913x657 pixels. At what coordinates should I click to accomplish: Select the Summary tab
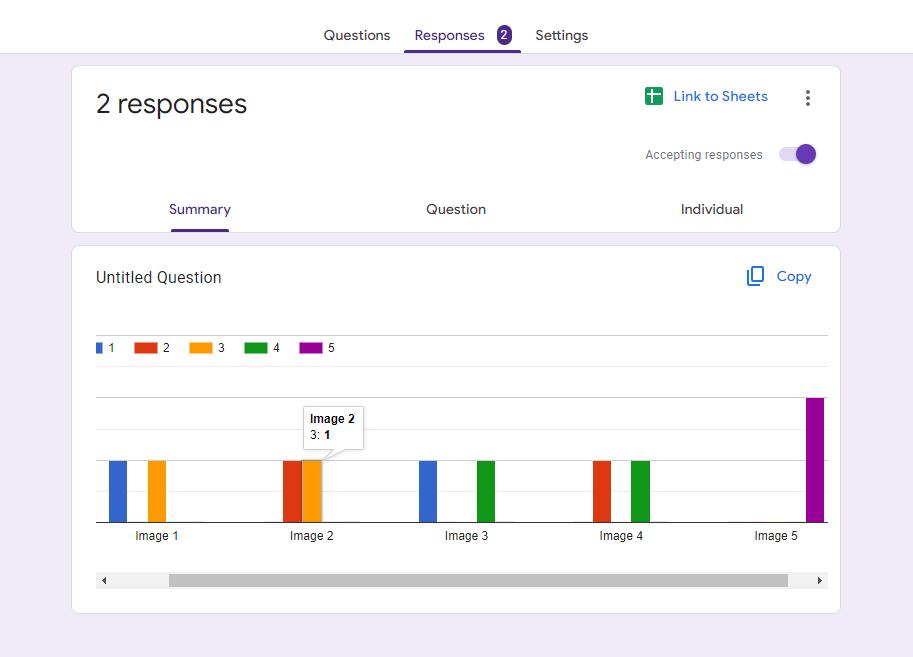[x=200, y=209]
